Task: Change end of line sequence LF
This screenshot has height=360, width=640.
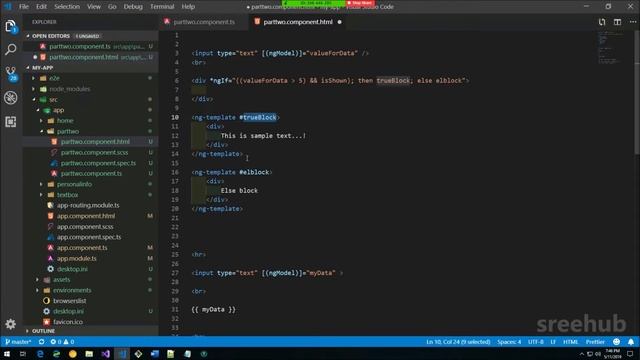Action: [x=553, y=342]
